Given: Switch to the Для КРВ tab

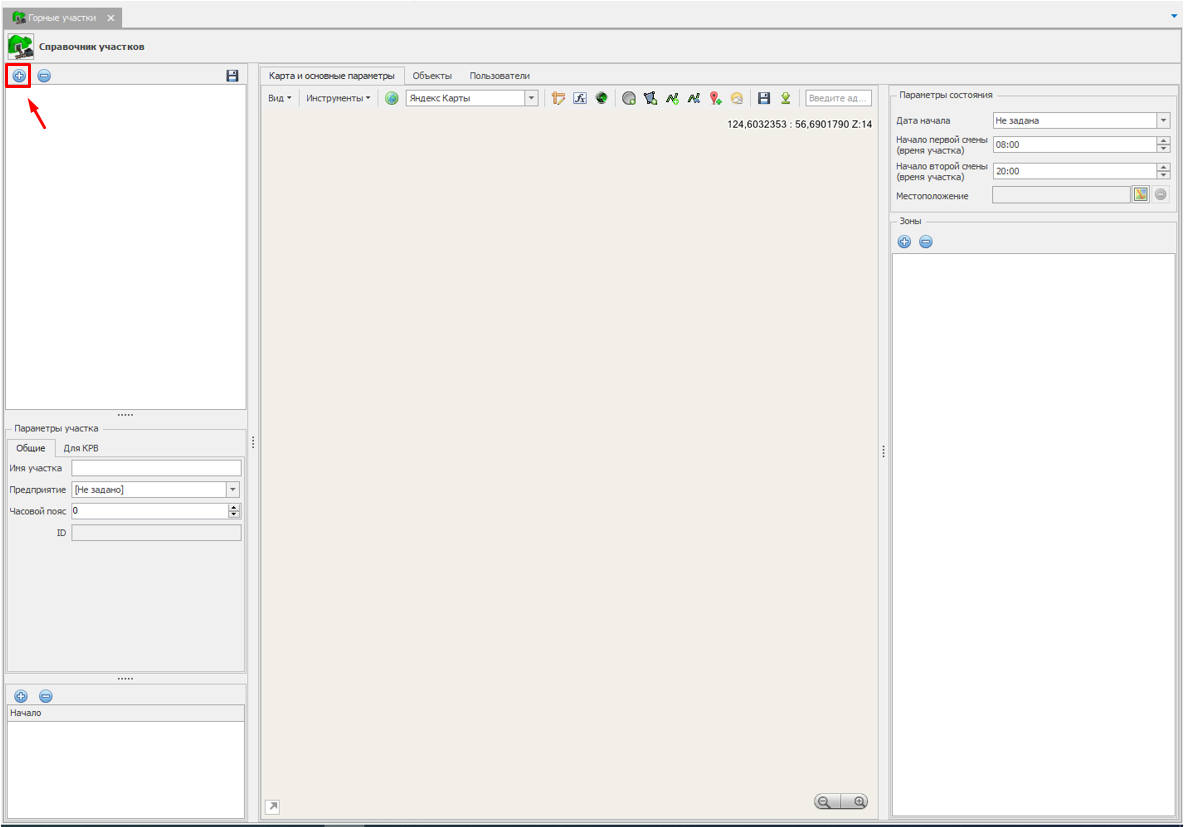Looking at the screenshot, I should coord(81,448).
